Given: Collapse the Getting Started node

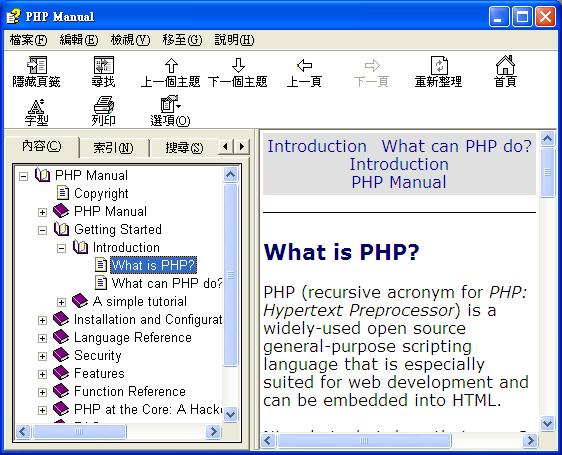Looking at the screenshot, I should click(x=42, y=230).
